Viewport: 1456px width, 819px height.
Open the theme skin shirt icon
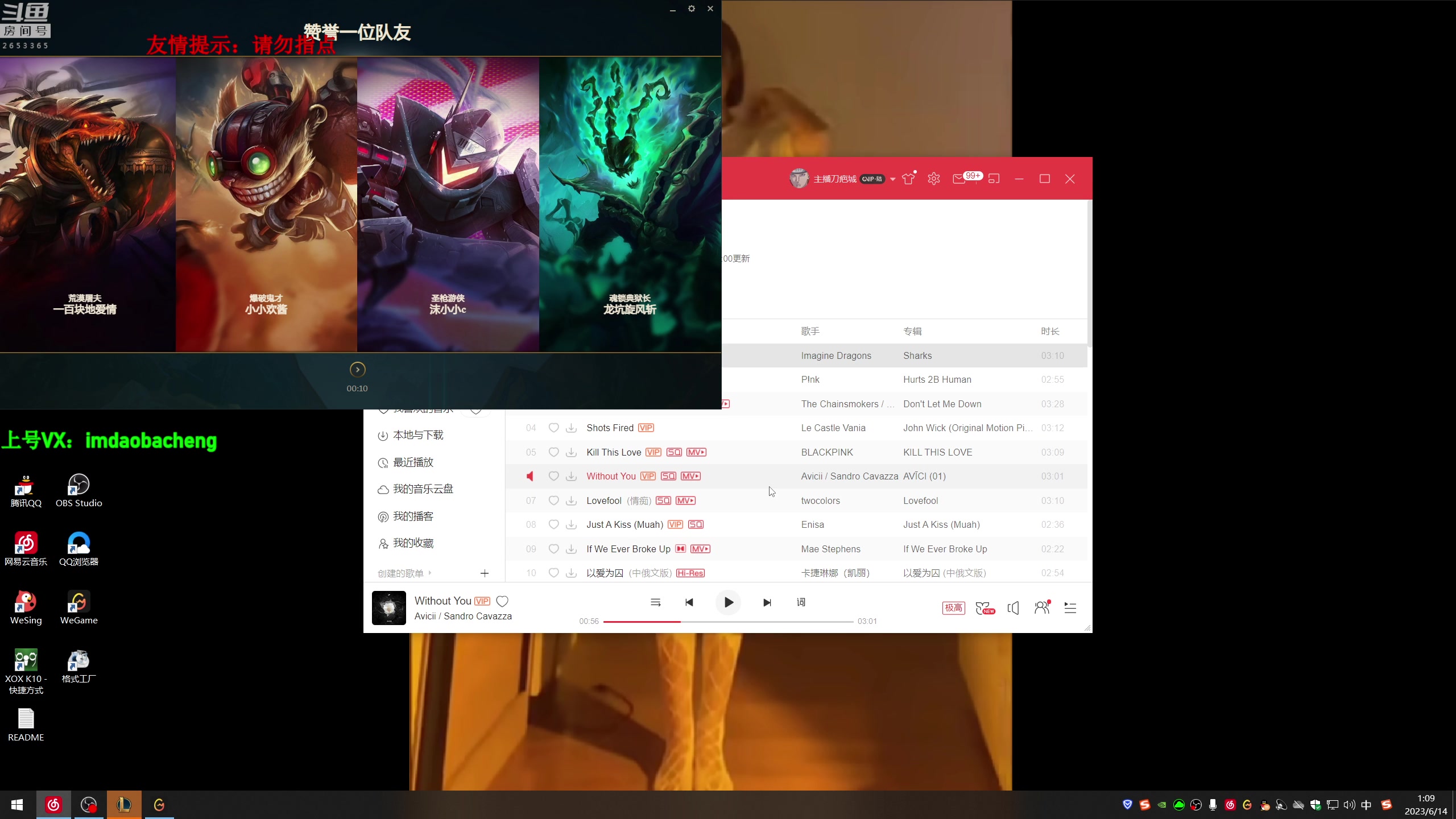[908, 179]
